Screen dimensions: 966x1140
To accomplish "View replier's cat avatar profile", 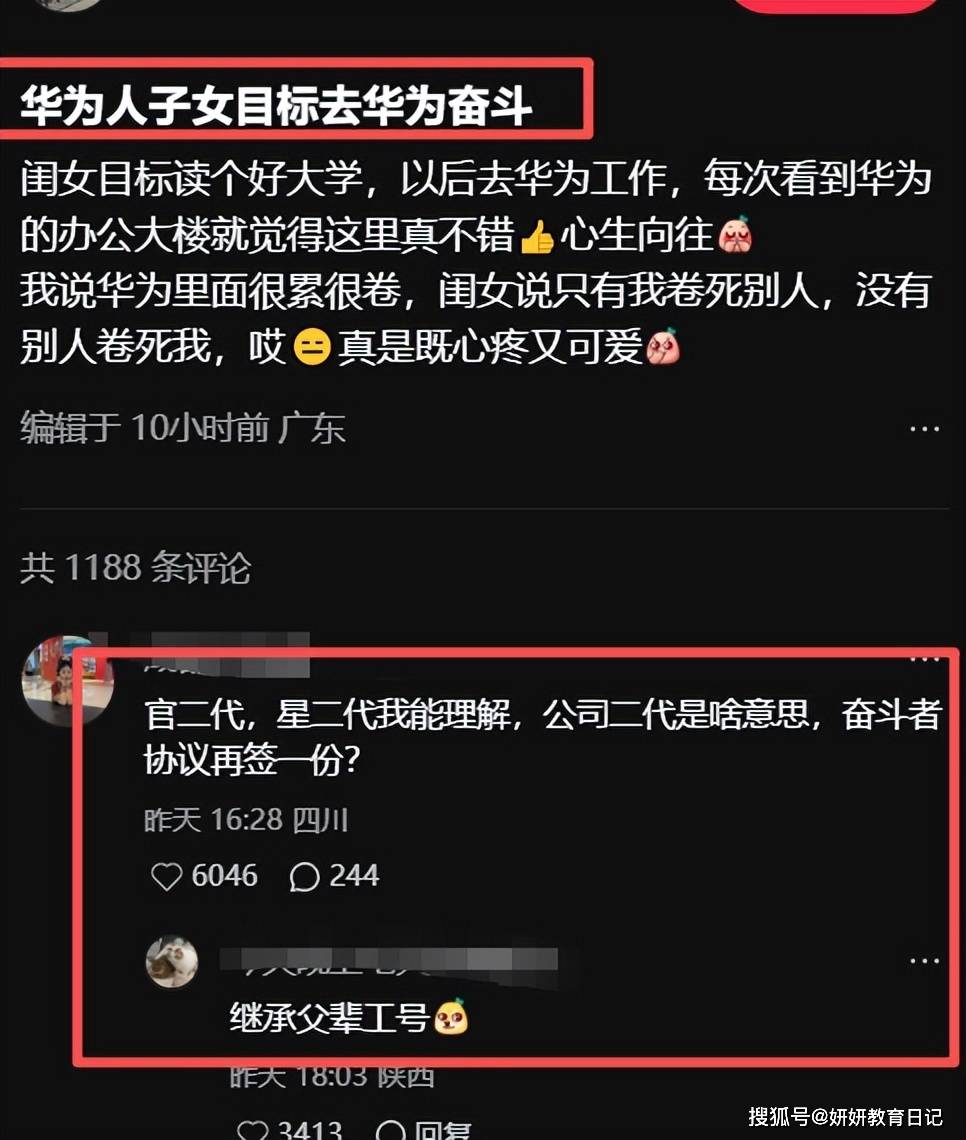I will tap(172, 961).
